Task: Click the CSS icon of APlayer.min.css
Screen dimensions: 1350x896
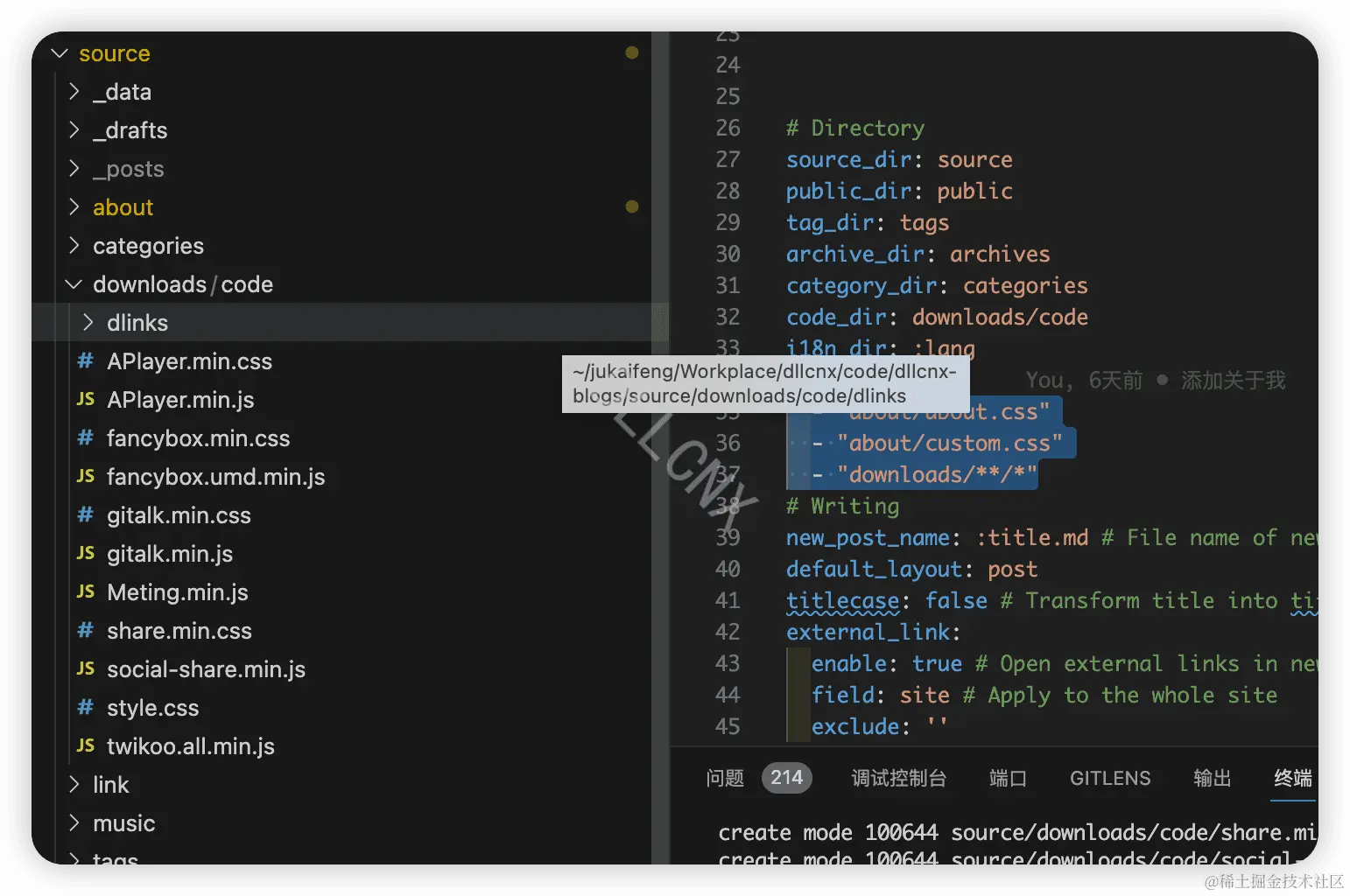Action: (x=85, y=360)
